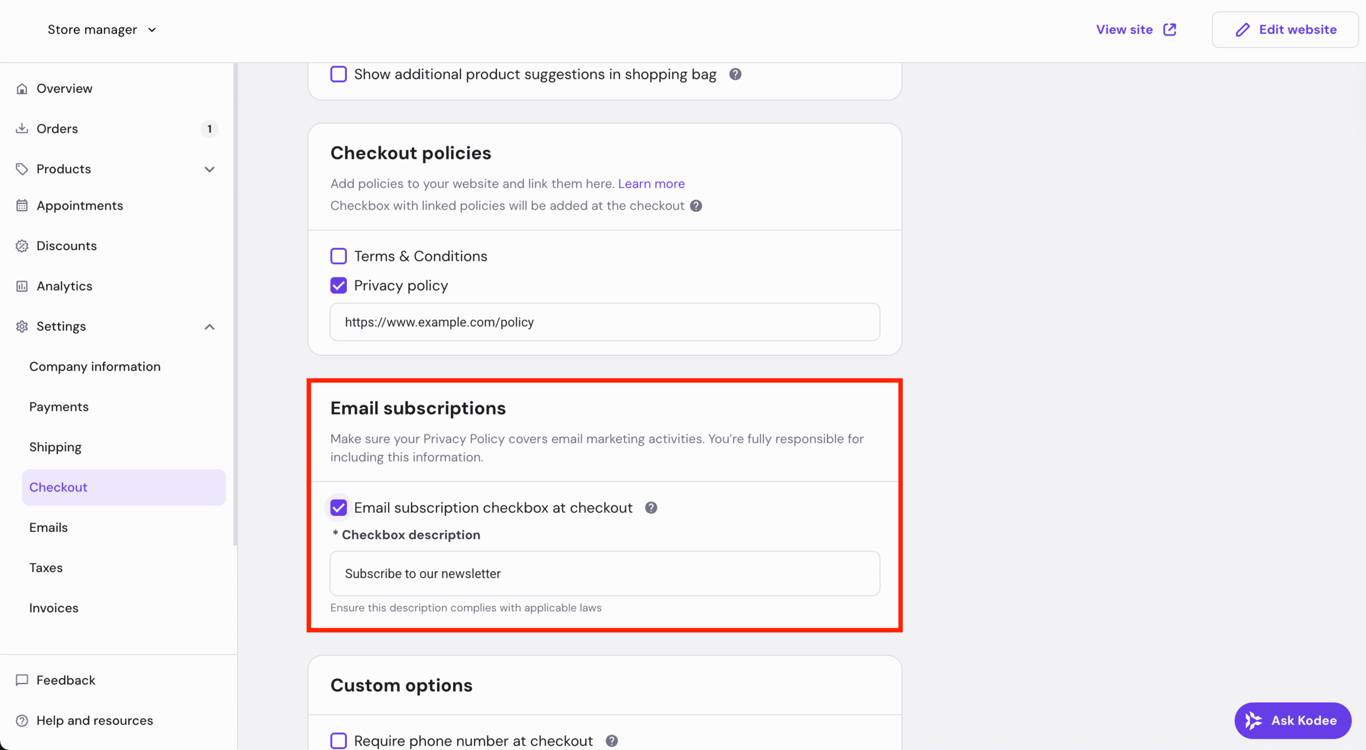Click the Settings gear icon in sidebar
The height and width of the screenshot is (750, 1366).
[22, 326]
